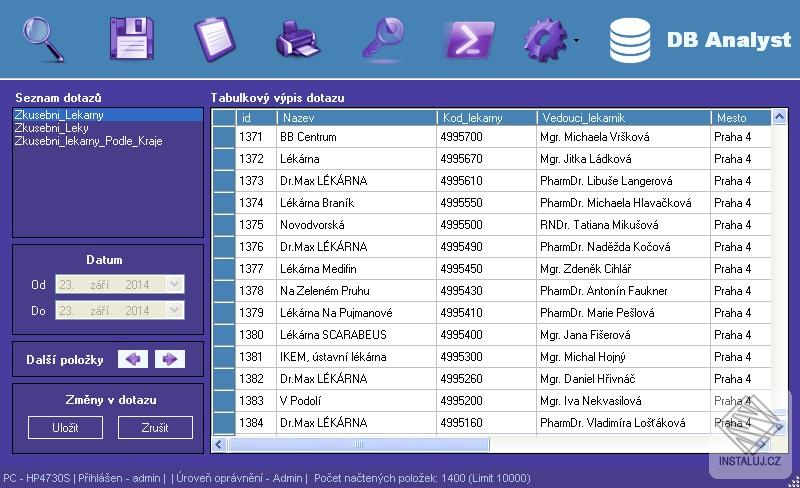Select row header for id 1371
Image resolution: width=800 pixels, height=488 pixels.
click(223, 137)
